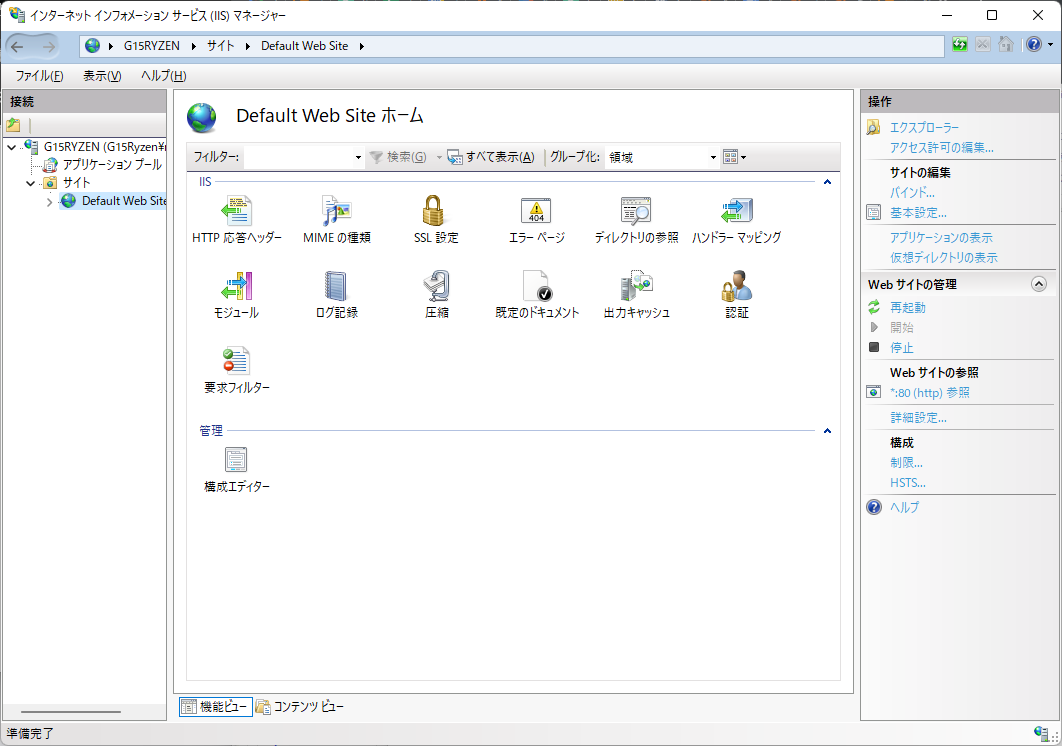The width and height of the screenshot is (1062, 746).
Task: Open the ディレクトリの参照 feature
Action: (x=636, y=220)
